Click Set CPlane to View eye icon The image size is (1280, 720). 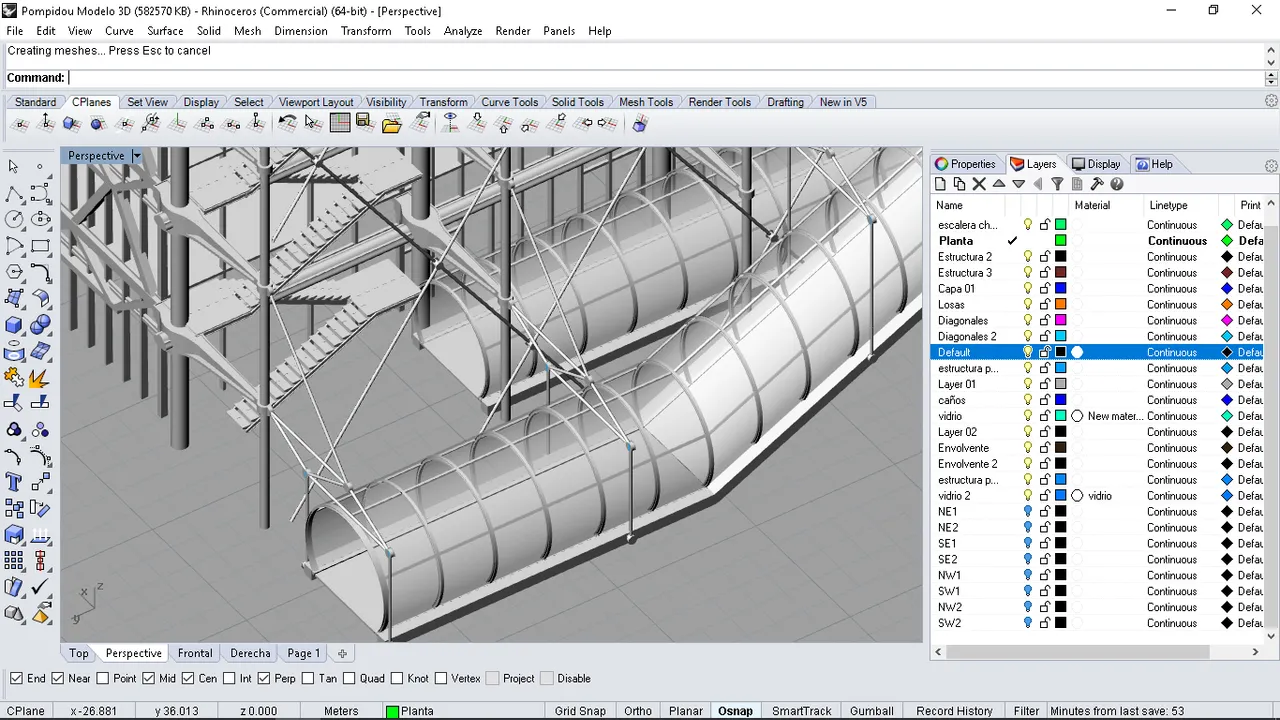click(x=450, y=123)
